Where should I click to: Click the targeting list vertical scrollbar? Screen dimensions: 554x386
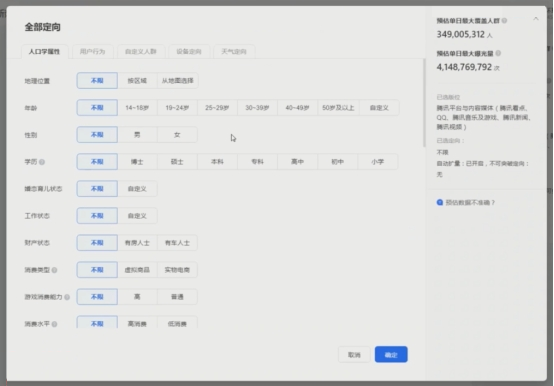(424, 103)
